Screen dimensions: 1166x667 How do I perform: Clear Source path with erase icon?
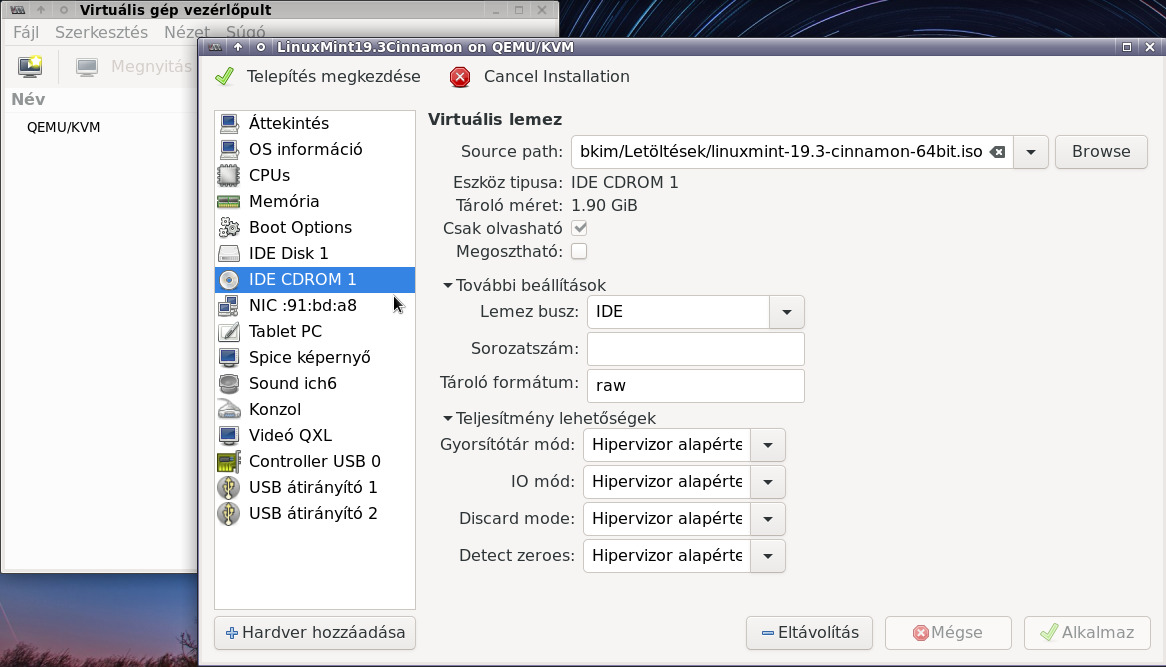(998, 152)
